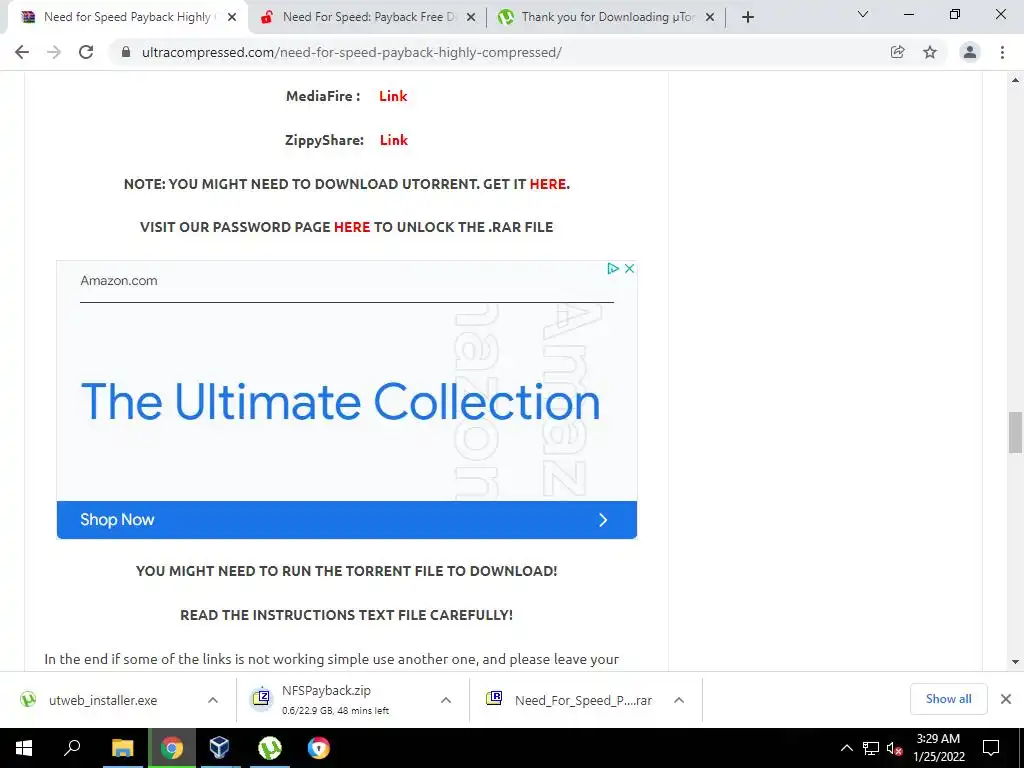Click HERE for the password page
This screenshot has height=768, width=1024.
pyautogui.click(x=351, y=227)
